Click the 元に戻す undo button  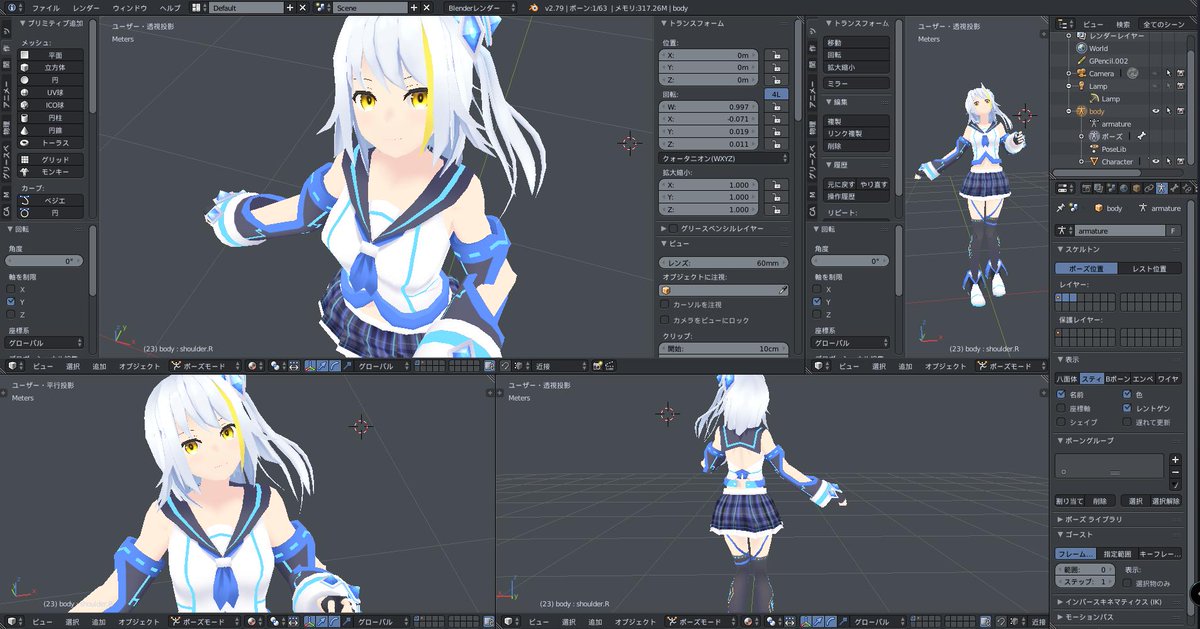click(x=840, y=184)
